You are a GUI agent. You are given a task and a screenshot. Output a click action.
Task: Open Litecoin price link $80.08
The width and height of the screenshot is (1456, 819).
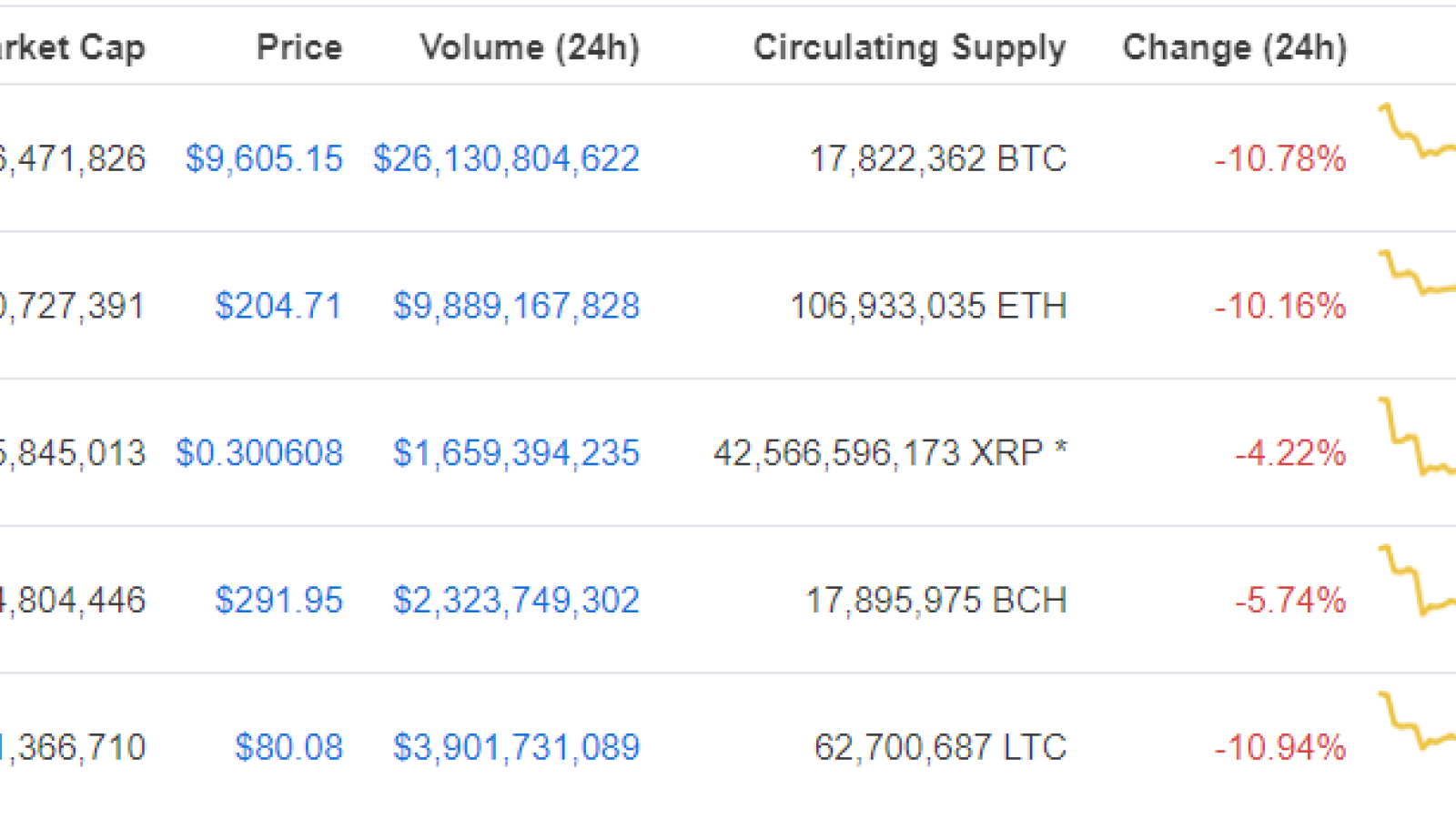tap(288, 748)
